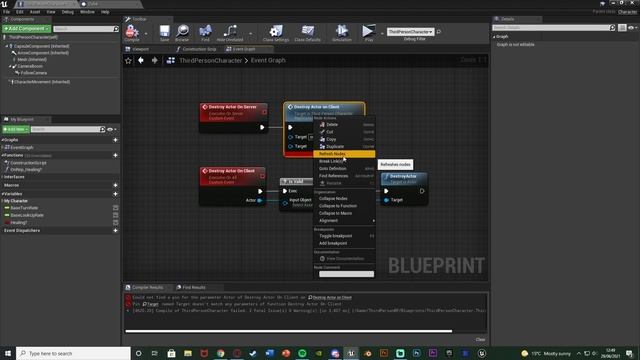Screen dimensions: 640x360
Task: Select Collapse Nodes
Action: tap(344, 198)
